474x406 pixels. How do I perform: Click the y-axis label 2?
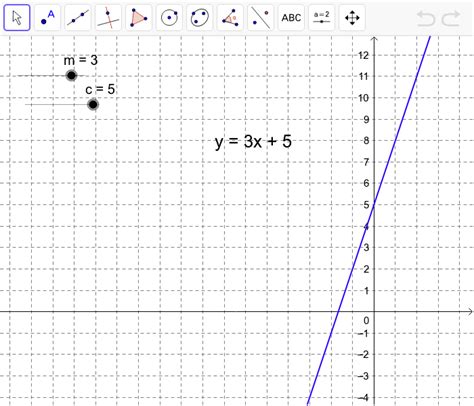pos(366,269)
